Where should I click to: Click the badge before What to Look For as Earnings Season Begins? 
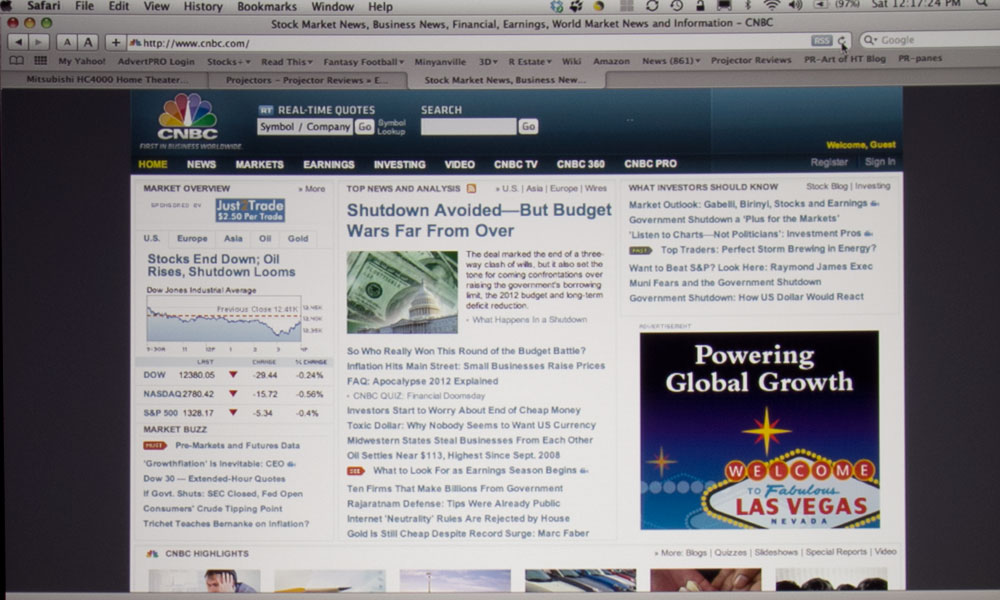[355, 471]
